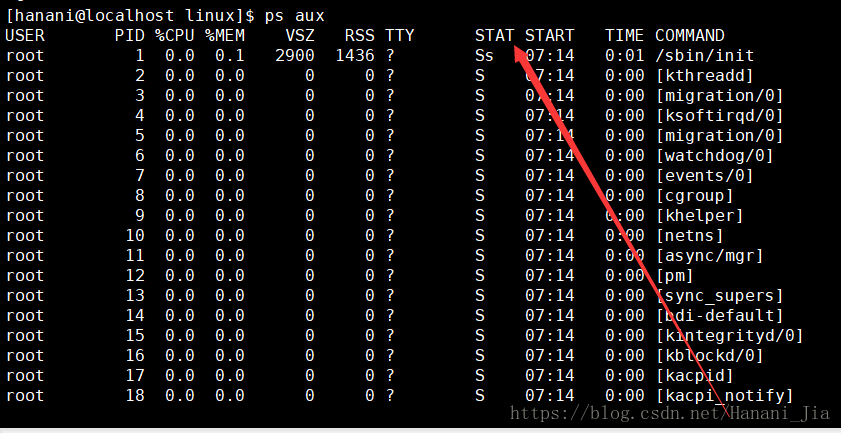Click the STAT column header
Image resolution: width=841 pixels, height=433 pixels.
[495, 35]
